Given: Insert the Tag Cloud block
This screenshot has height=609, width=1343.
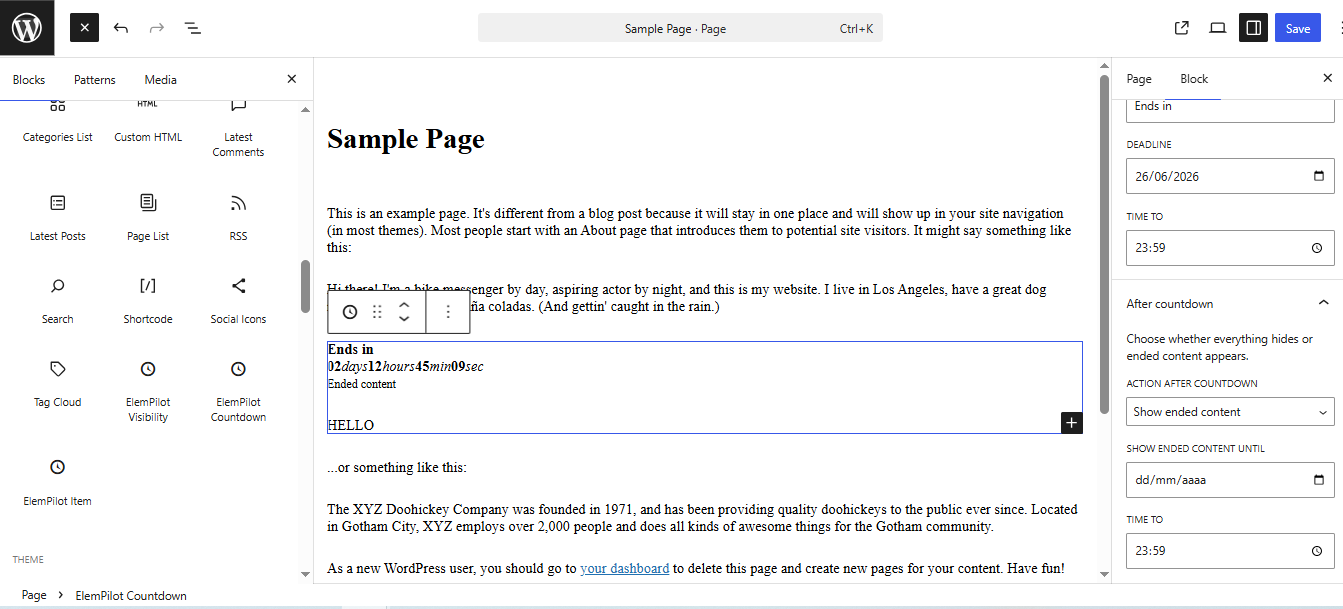Looking at the screenshot, I should [58, 384].
